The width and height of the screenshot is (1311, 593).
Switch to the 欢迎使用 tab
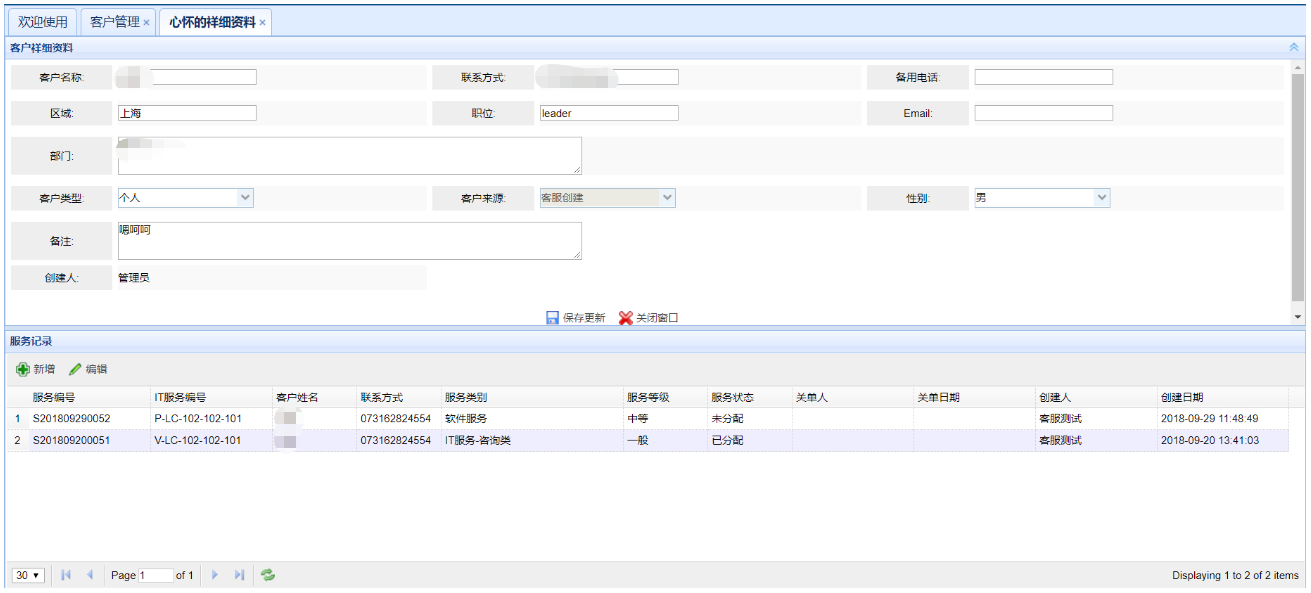[x=43, y=22]
